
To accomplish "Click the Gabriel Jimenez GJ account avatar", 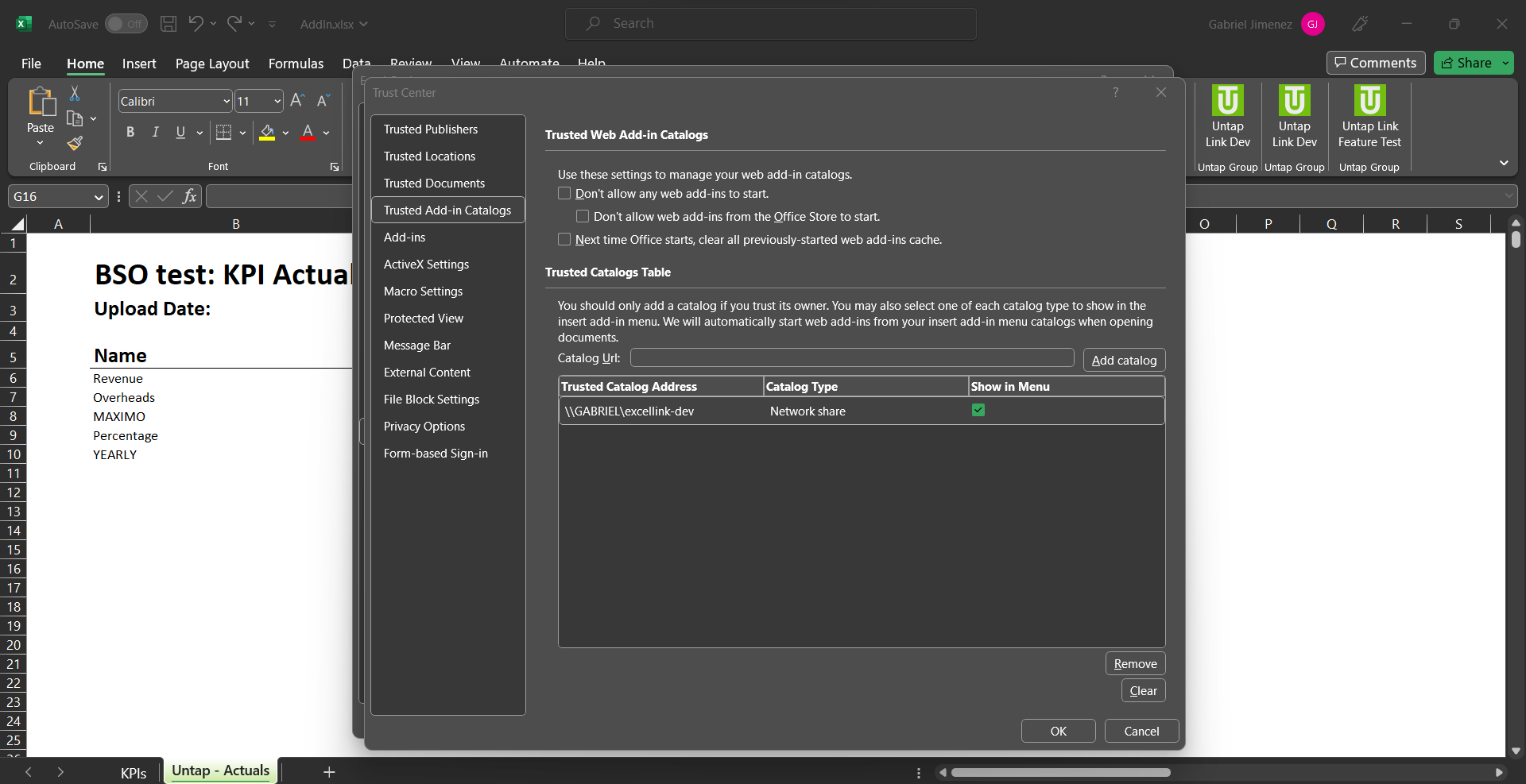I will pos(1313,24).
